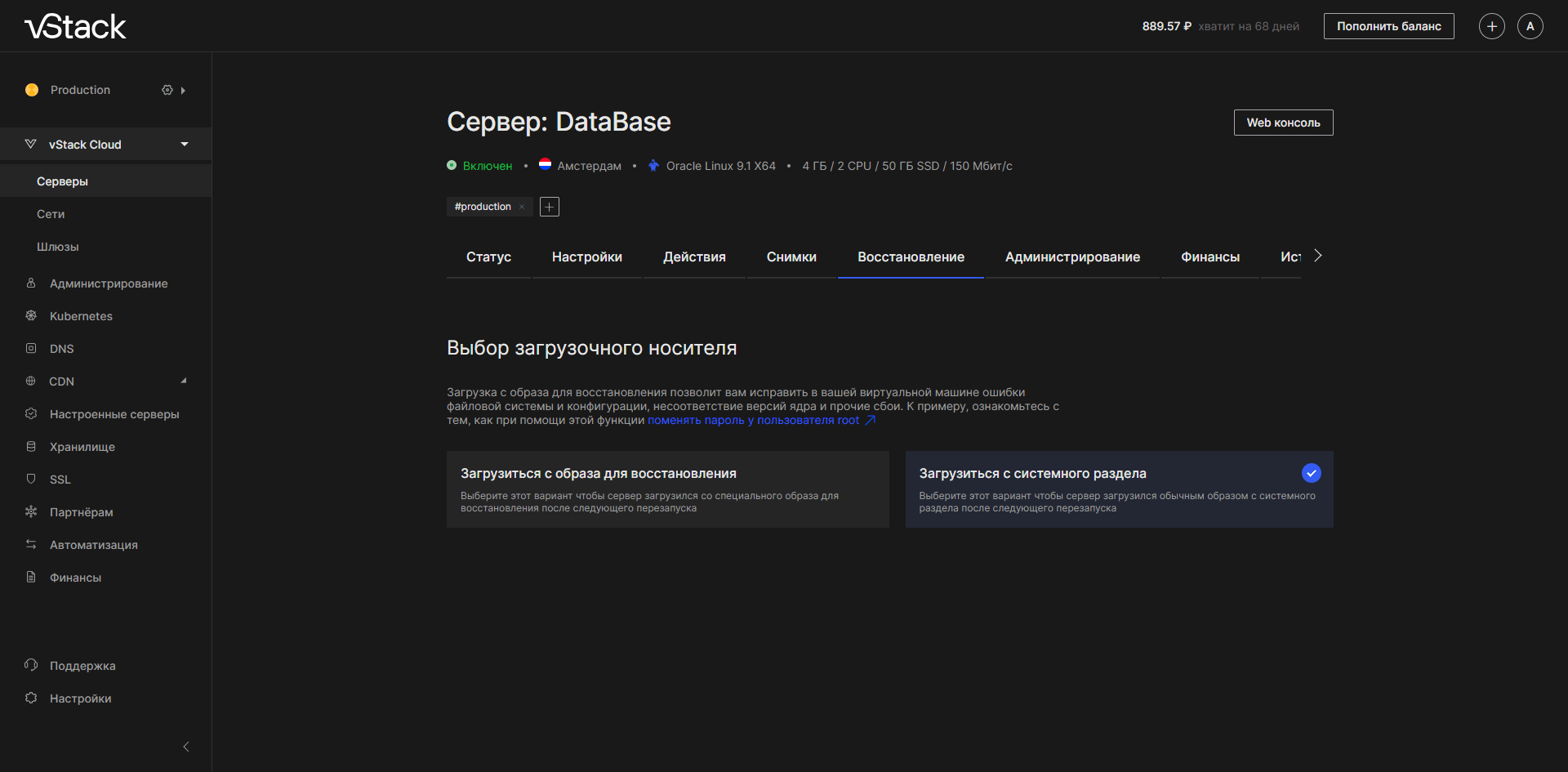Screen dimensions: 1568x772
Task: Open the root password change link
Action: click(753, 420)
